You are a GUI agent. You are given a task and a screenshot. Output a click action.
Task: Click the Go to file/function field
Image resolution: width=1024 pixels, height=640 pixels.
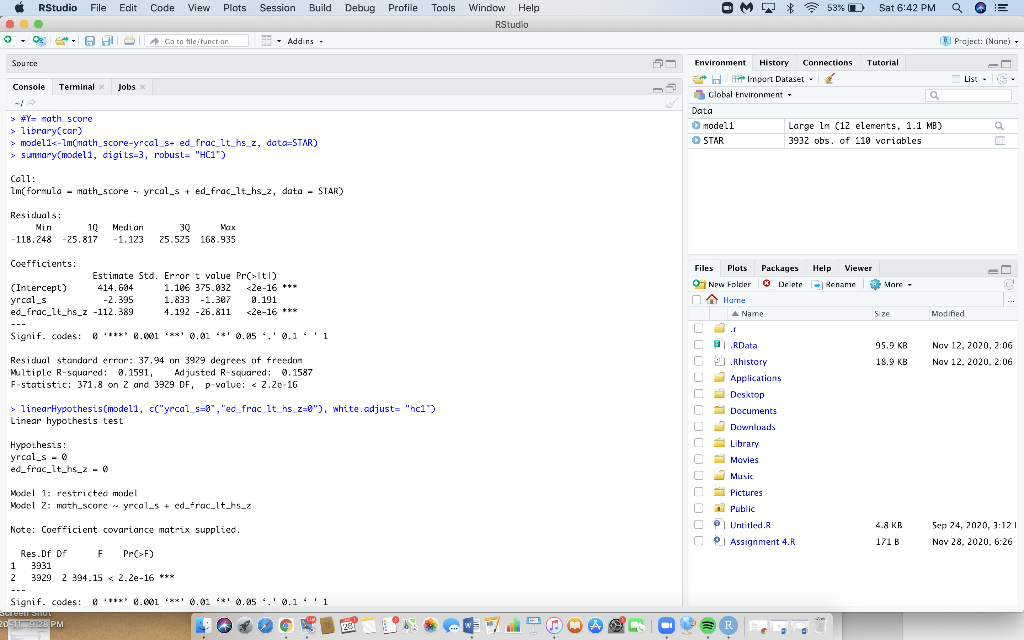click(x=195, y=41)
